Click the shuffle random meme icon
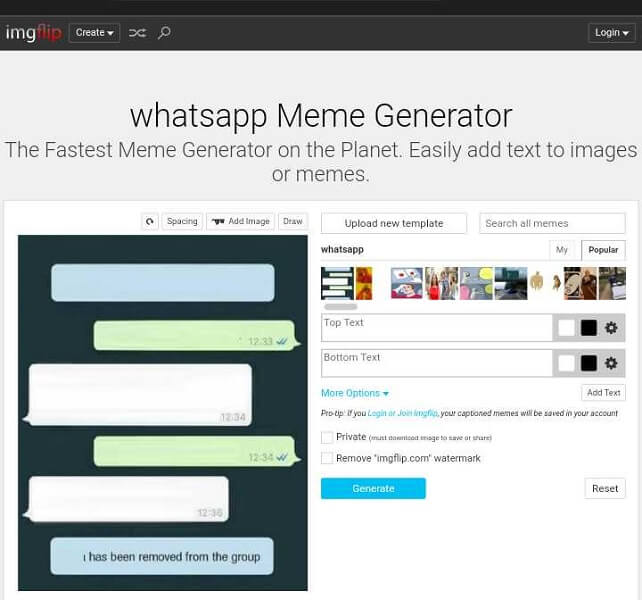This screenshot has height=600, width=642. pyautogui.click(x=137, y=33)
